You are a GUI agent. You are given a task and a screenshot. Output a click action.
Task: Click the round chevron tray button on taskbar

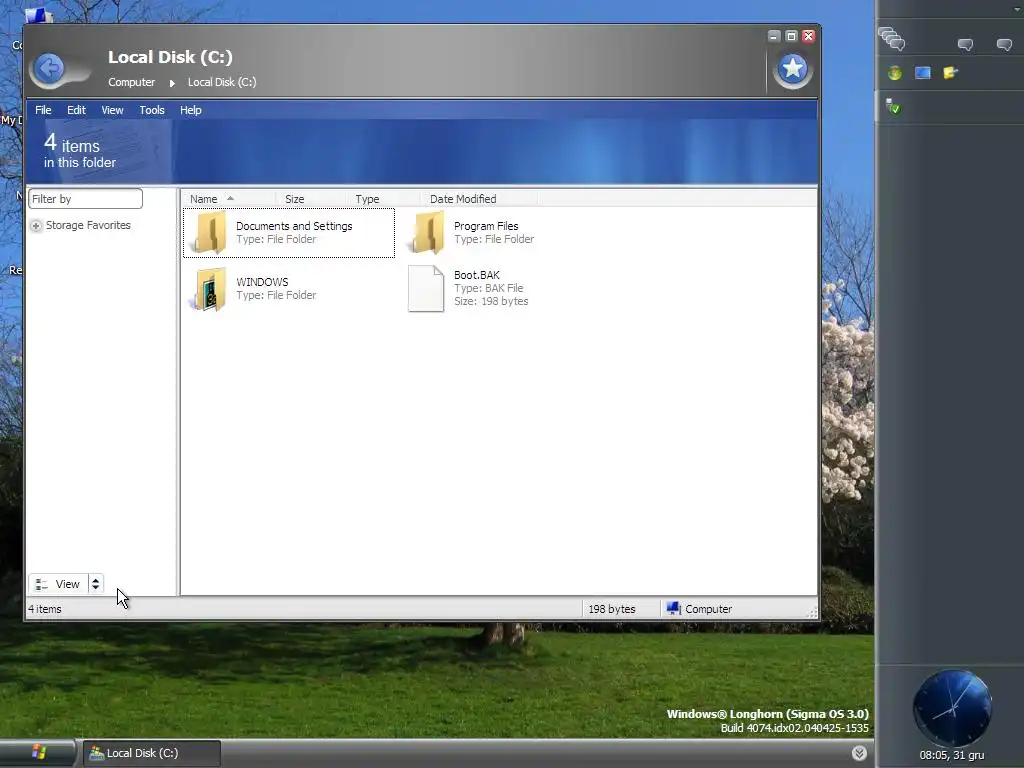click(859, 753)
